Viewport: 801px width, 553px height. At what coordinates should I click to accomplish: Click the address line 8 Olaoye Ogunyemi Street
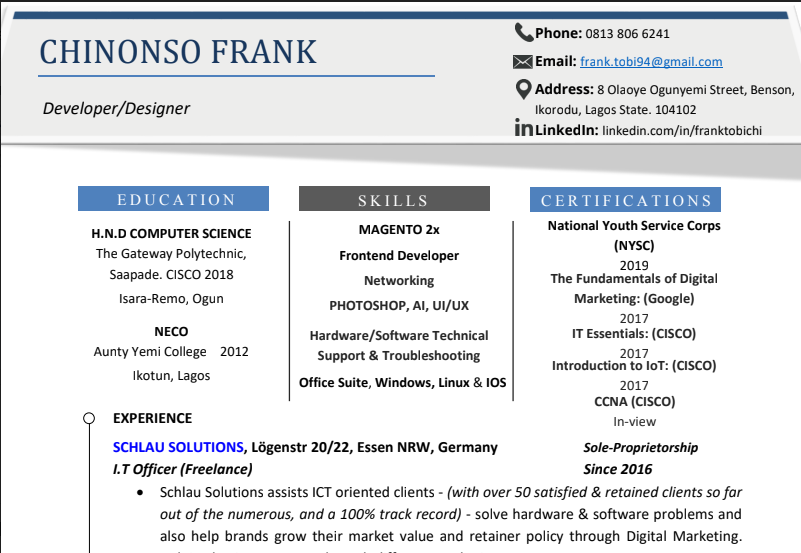[x=672, y=90]
